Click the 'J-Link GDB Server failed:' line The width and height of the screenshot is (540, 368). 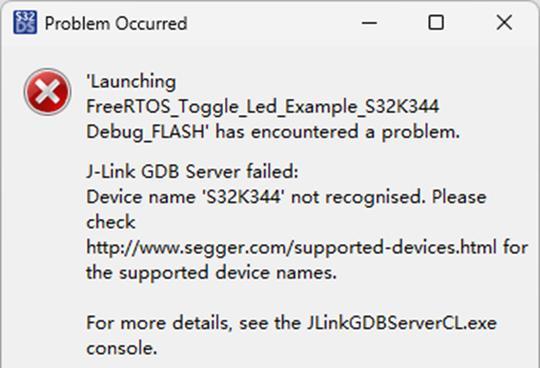pyautogui.click(x=193, y=171)
